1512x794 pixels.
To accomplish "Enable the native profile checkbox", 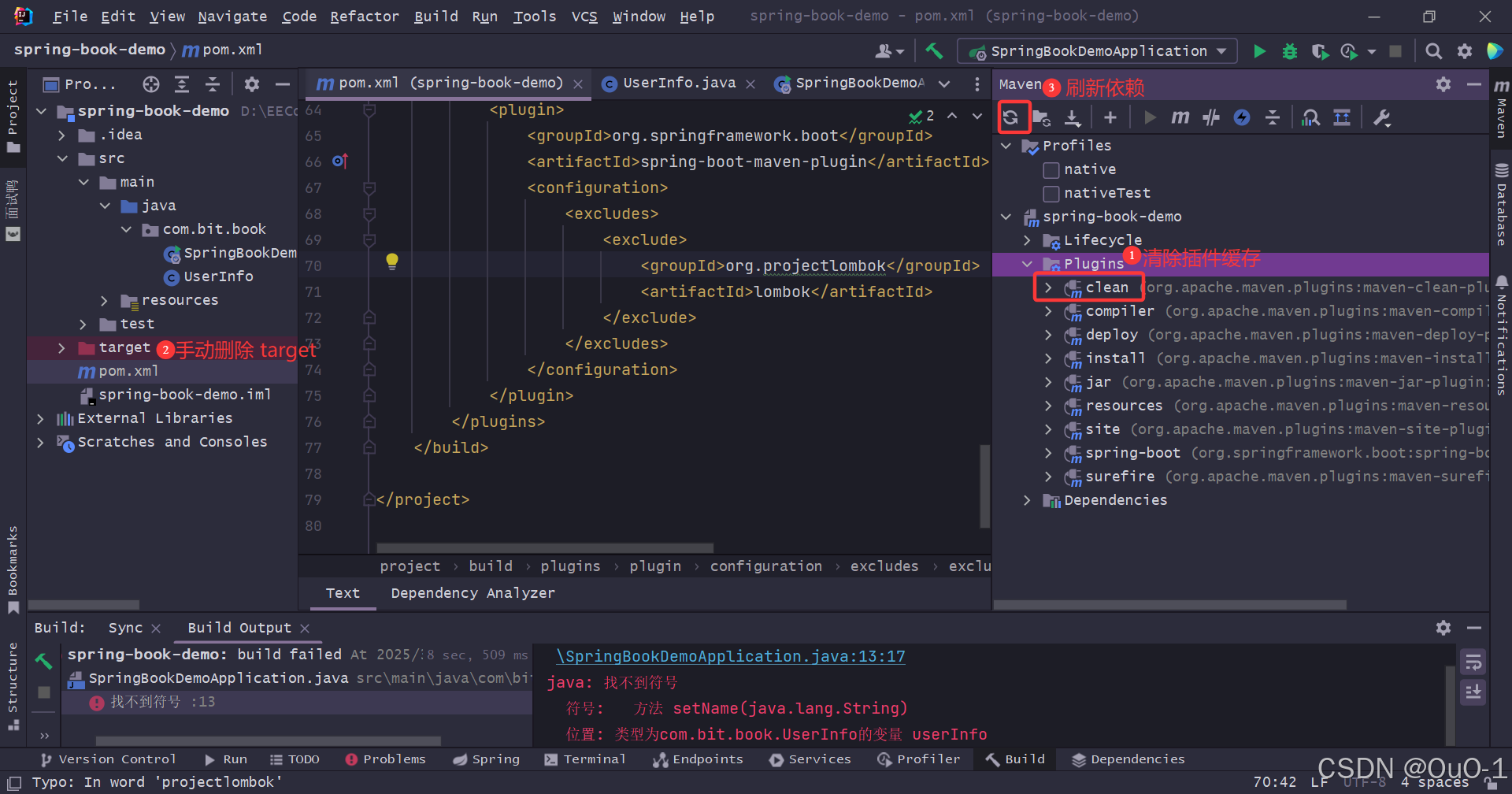I will (x=1051, y=169).
